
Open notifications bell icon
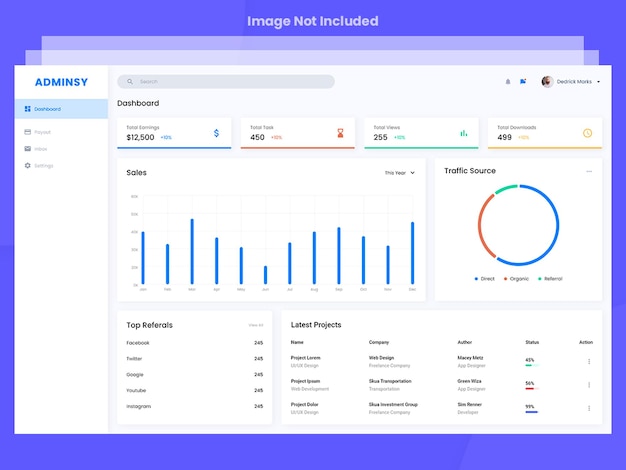tap(508, 81)
